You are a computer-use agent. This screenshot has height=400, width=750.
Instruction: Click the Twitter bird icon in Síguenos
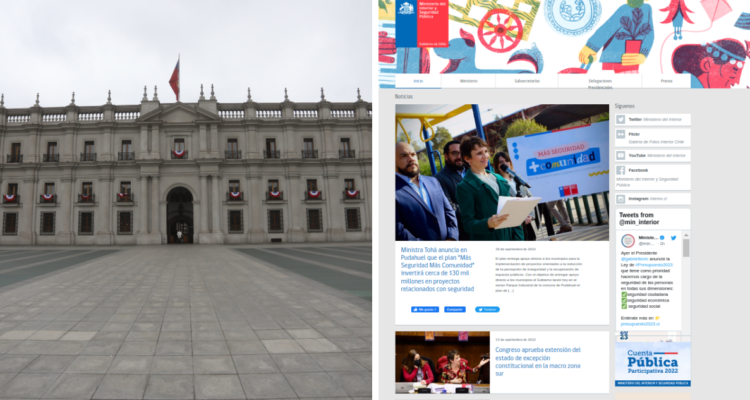tap(621, 120)
